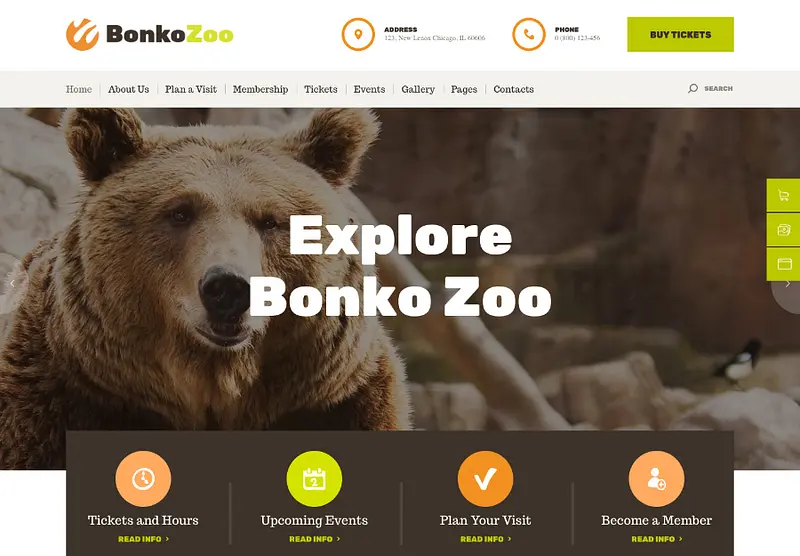Screen dimensions: 800x556
Task: Click the Become a Member user icon
Action: (656, 478)
